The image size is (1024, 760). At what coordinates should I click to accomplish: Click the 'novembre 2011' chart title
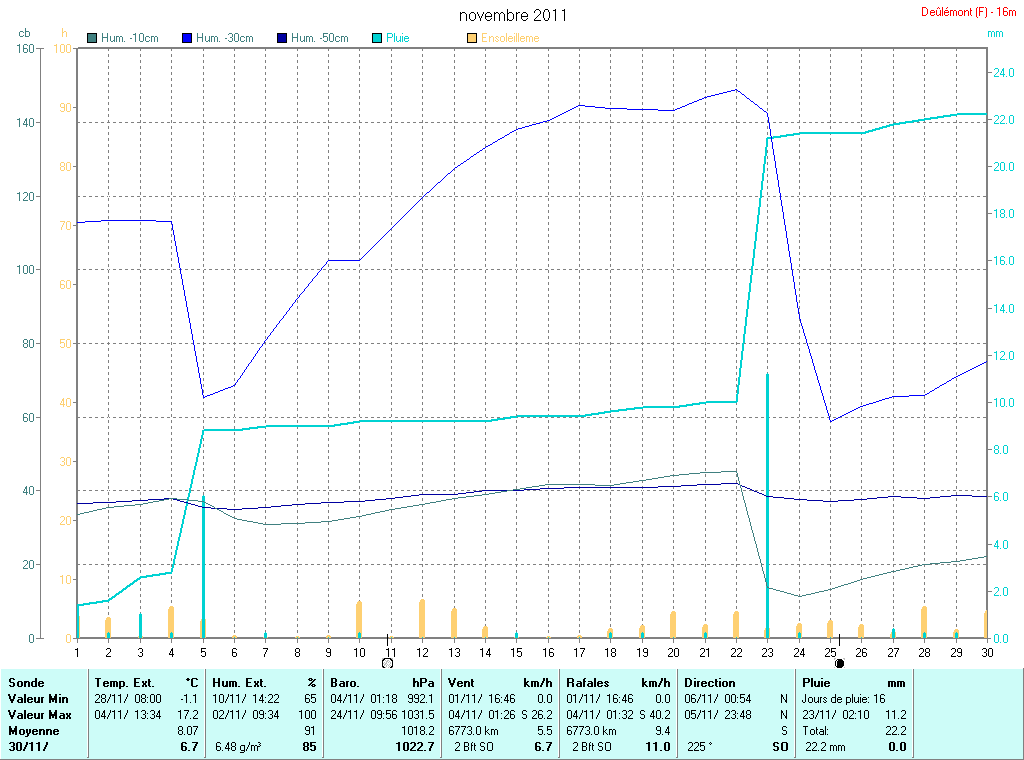513,15
